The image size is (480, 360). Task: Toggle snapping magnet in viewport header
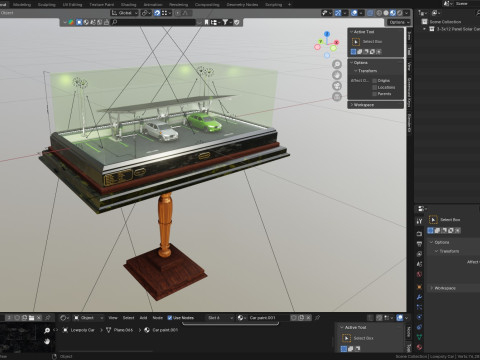[x=157, y=13]
